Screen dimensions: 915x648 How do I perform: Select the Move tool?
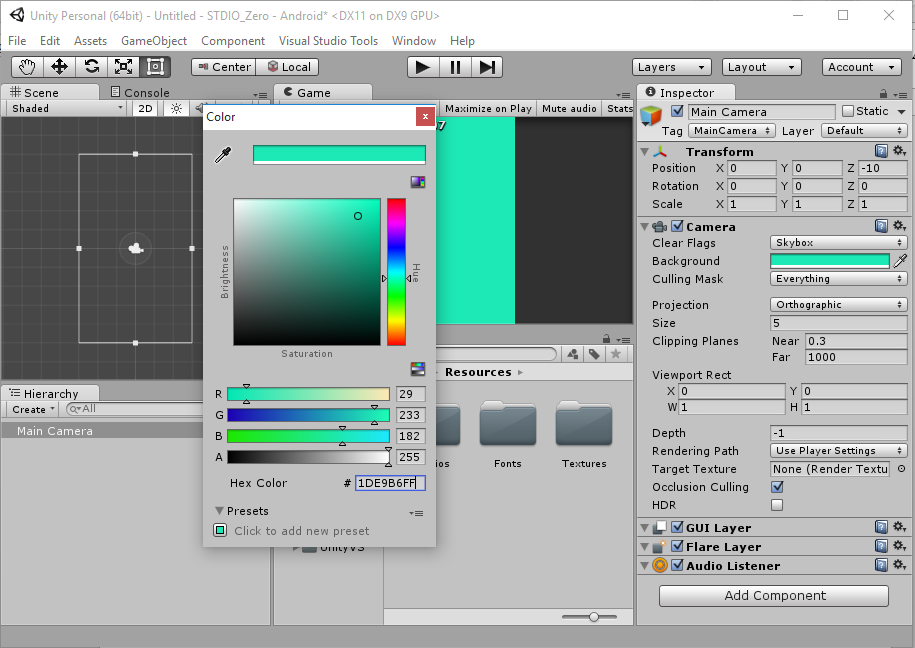point(60,67)
